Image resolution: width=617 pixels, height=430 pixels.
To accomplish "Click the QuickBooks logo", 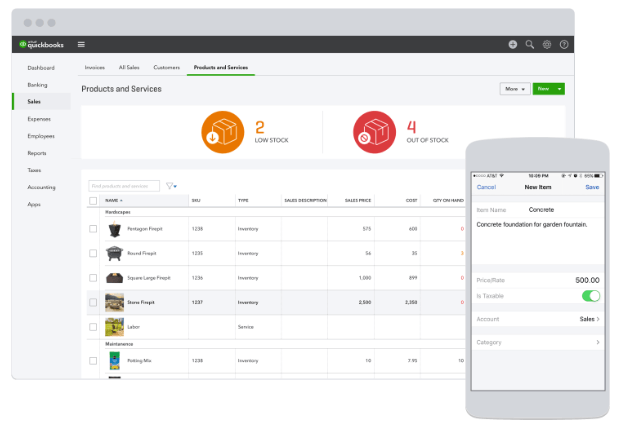I will coord(42,44).
